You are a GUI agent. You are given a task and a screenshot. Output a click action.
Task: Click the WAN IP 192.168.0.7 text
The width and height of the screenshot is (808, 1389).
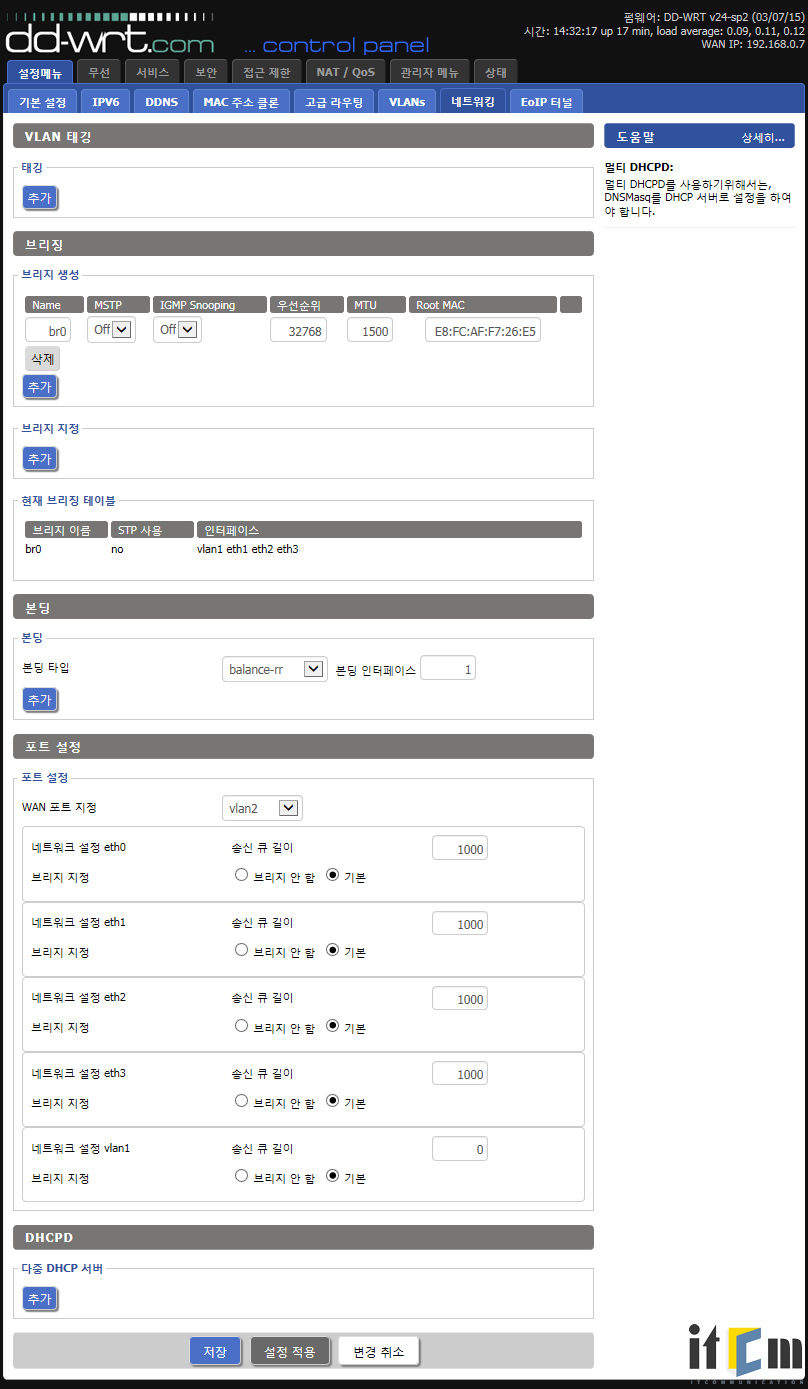[x=752, y=44]
